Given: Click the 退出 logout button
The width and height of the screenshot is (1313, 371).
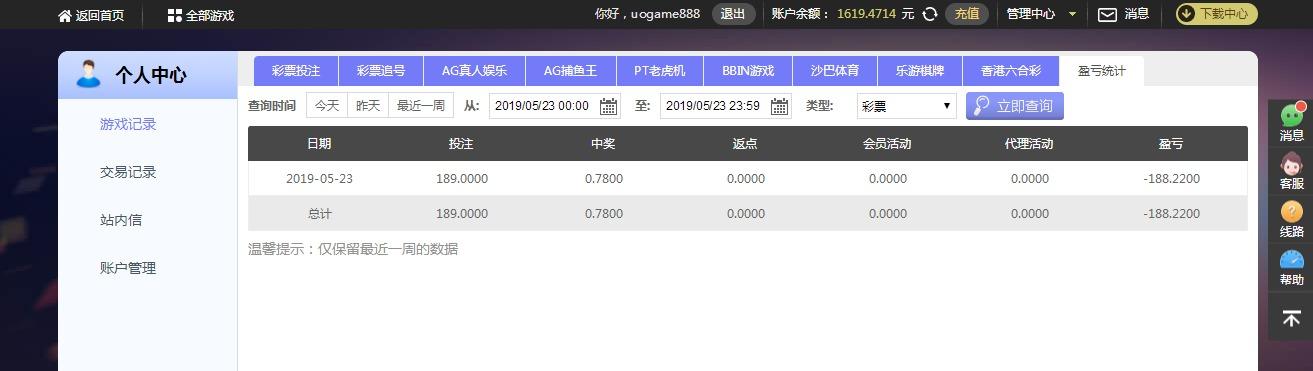Looking at the screenshot, I should (x=733, y=14).
